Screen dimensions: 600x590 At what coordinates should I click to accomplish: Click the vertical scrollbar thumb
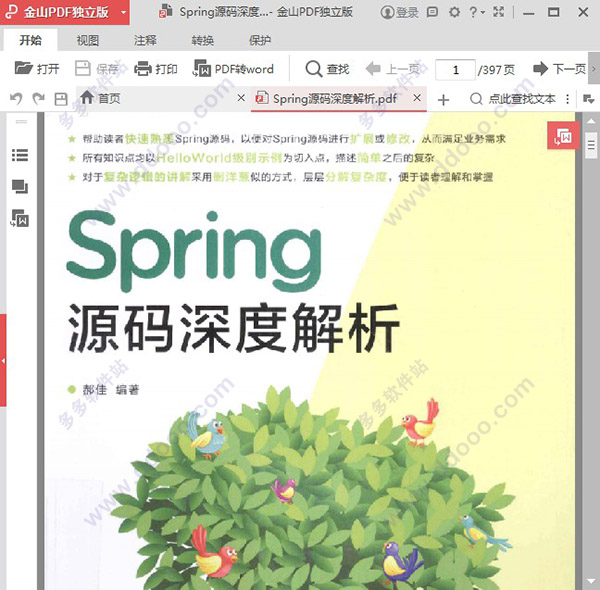[591, 145]
